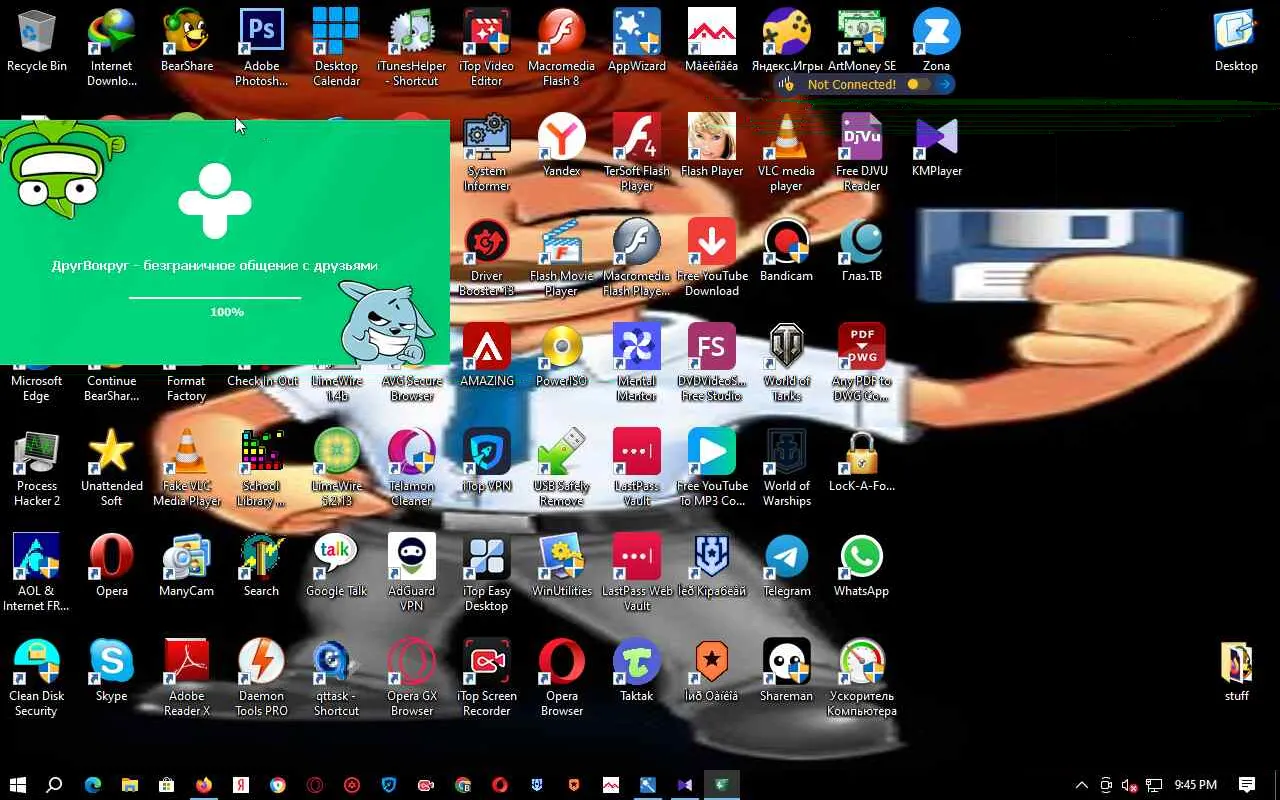Image resolution: width=1280 pixels, height=800 pixels.
Task: Select the Free YouTube Download icon
Action: [x=712, y=258]
